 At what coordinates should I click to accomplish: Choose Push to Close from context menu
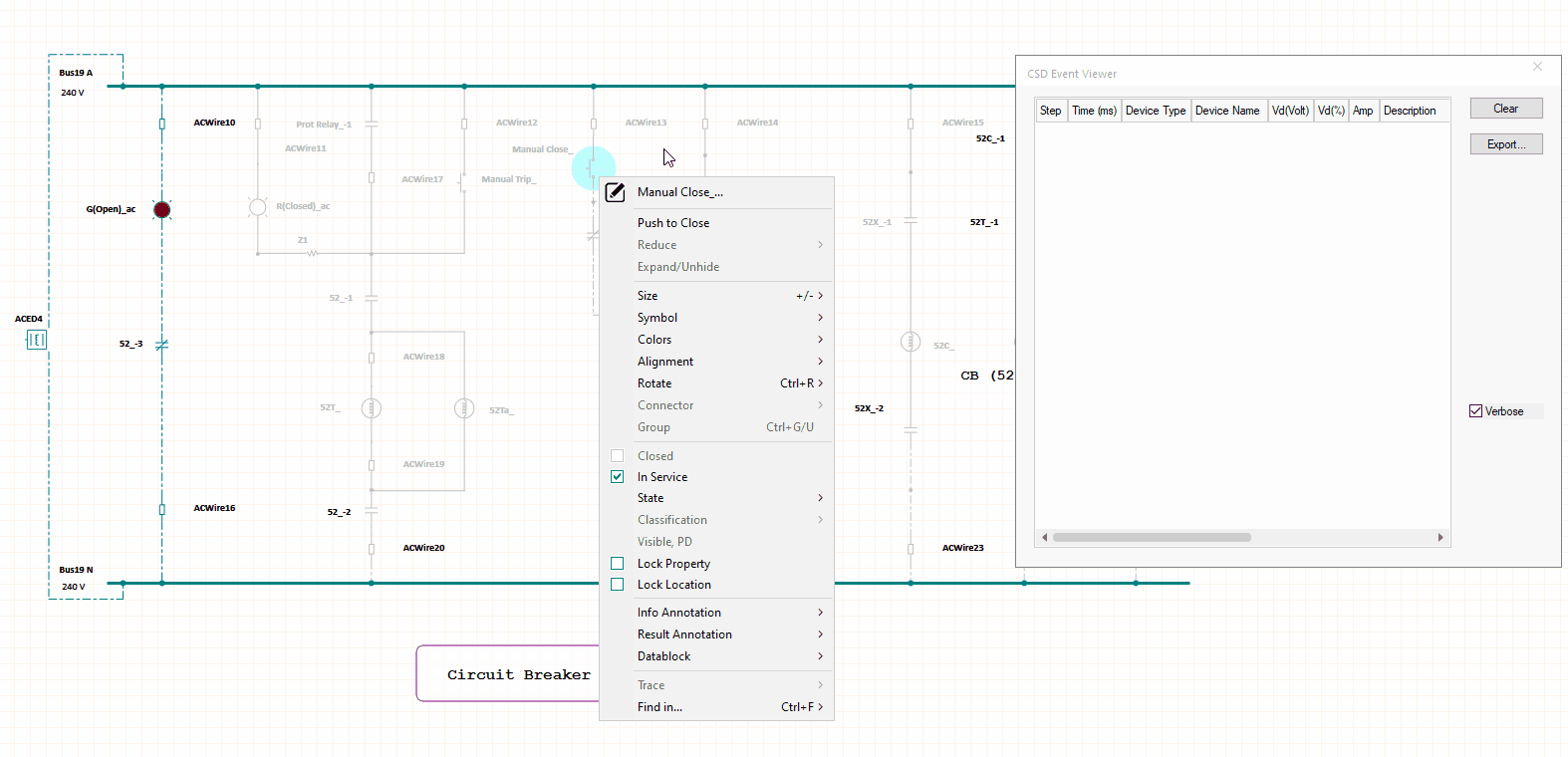673,223
